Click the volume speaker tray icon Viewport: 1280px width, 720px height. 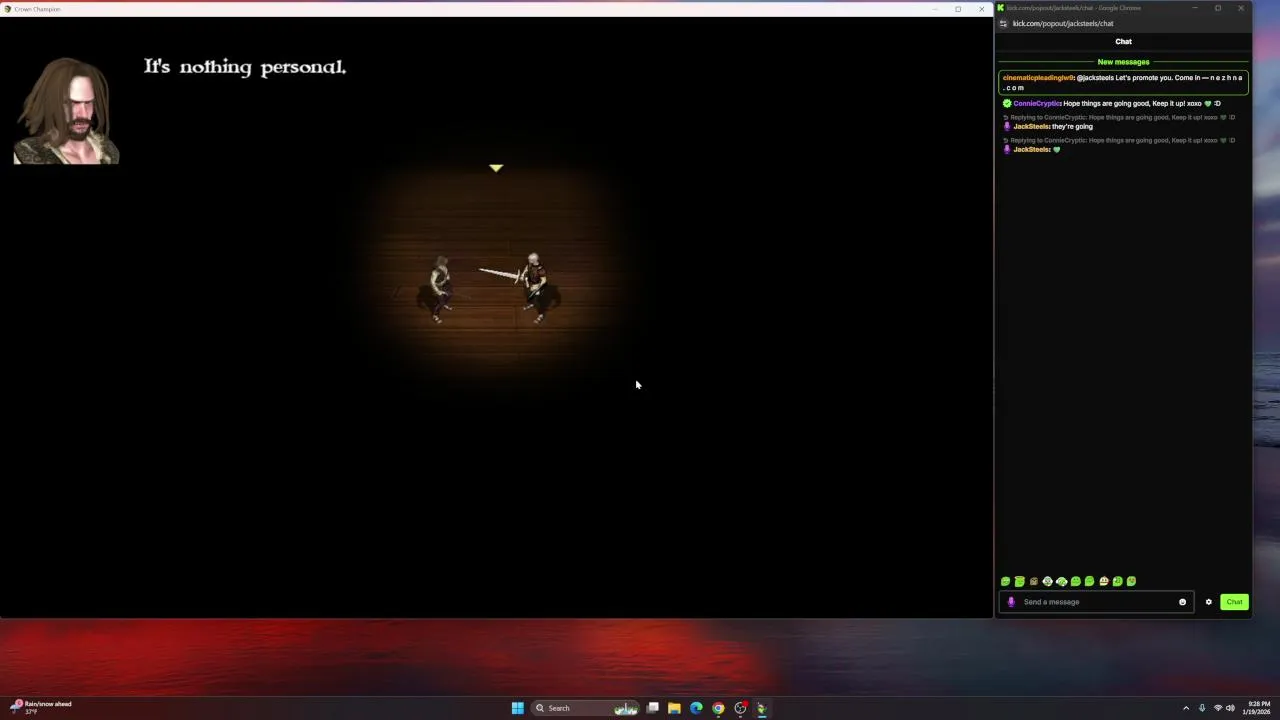(x=1230, y=708)
